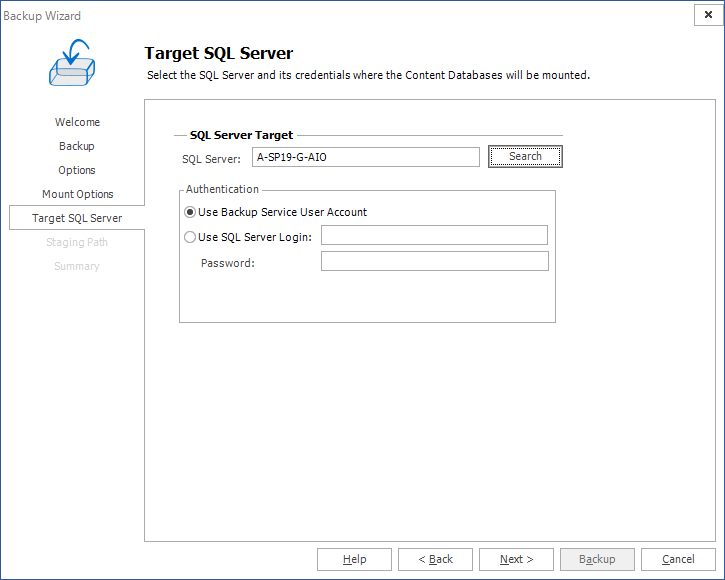Proceed with the Next button
This screenshot has width=725, height=580.
pos(516,559)
